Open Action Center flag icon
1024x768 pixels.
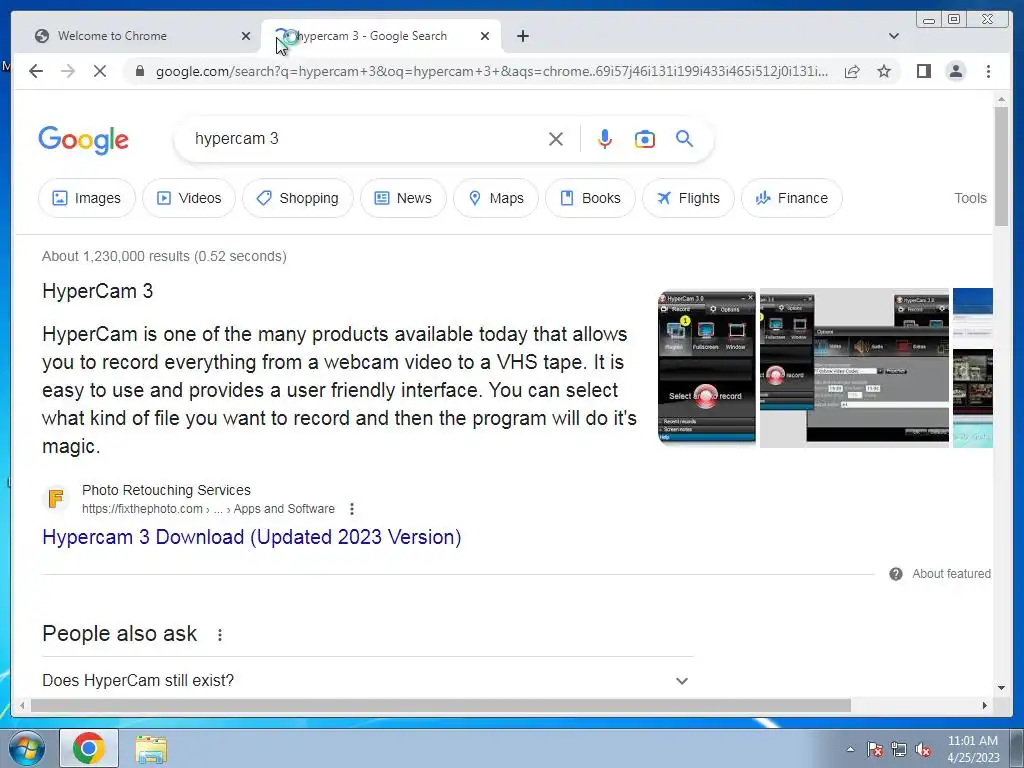[875, 749]
